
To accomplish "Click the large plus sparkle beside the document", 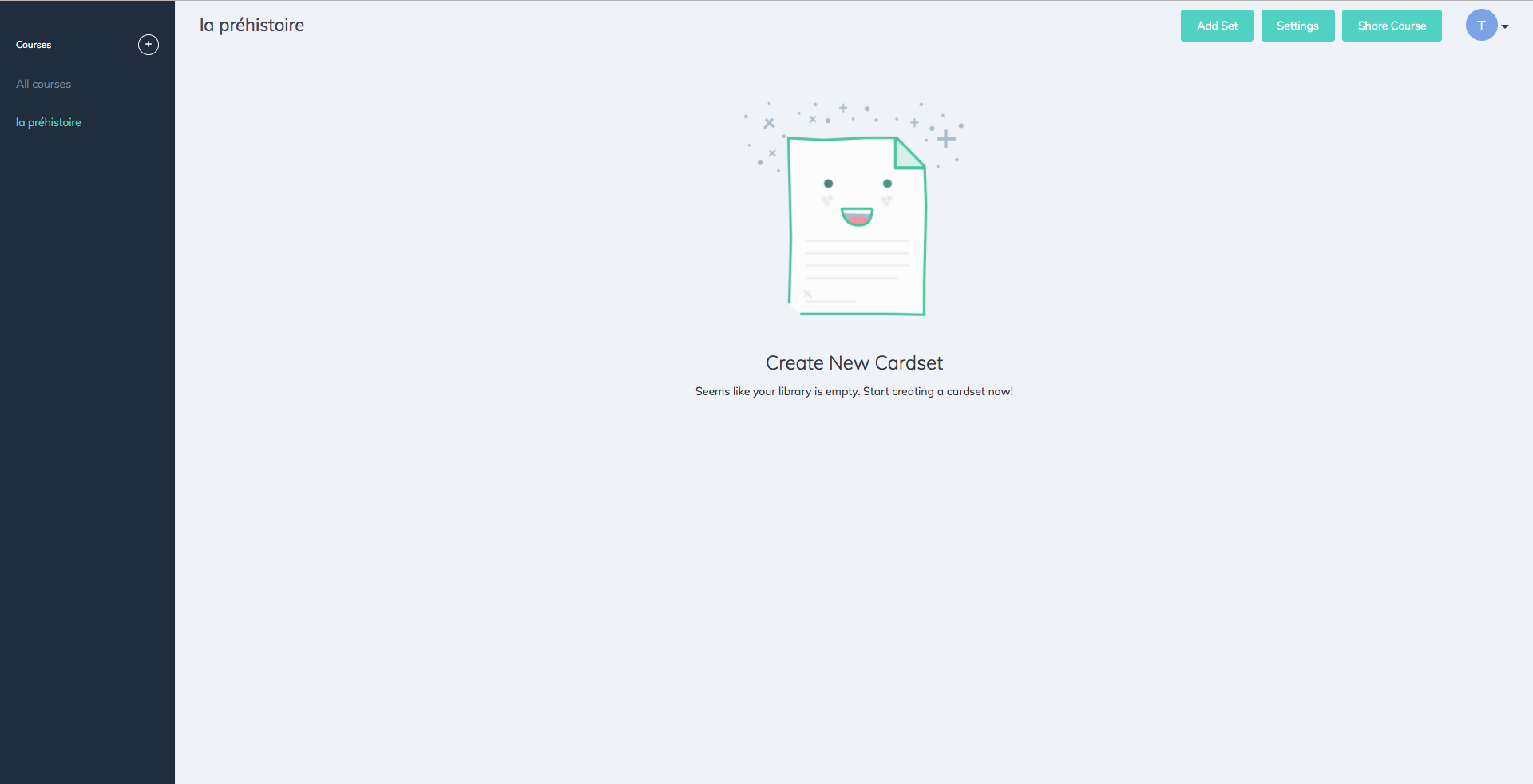I will [x=946, y=139].
